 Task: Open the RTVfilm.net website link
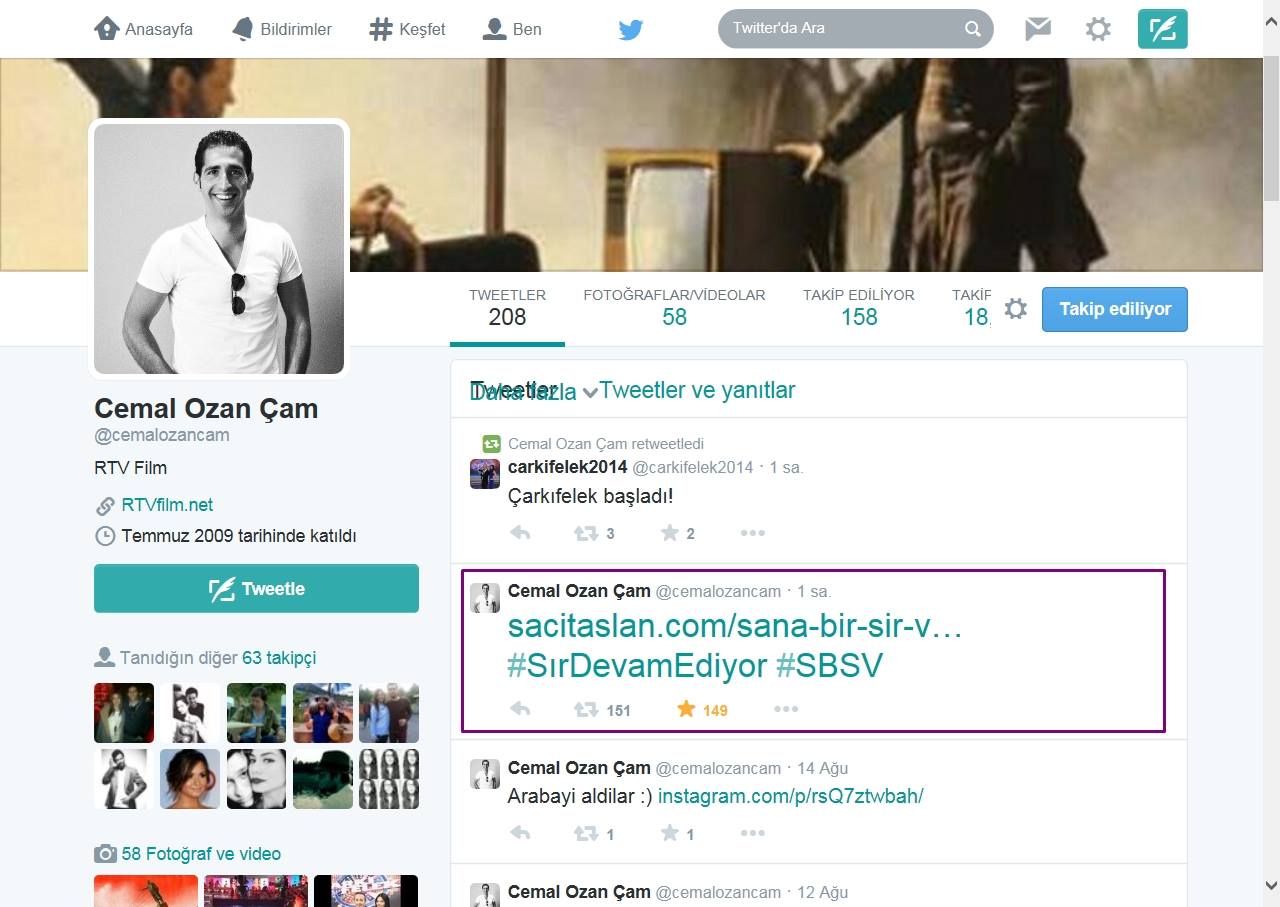coord(167,505)
